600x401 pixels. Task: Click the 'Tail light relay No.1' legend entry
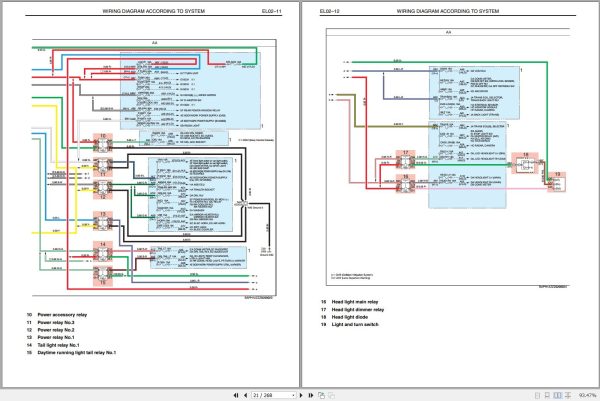(x=59, y=345)
